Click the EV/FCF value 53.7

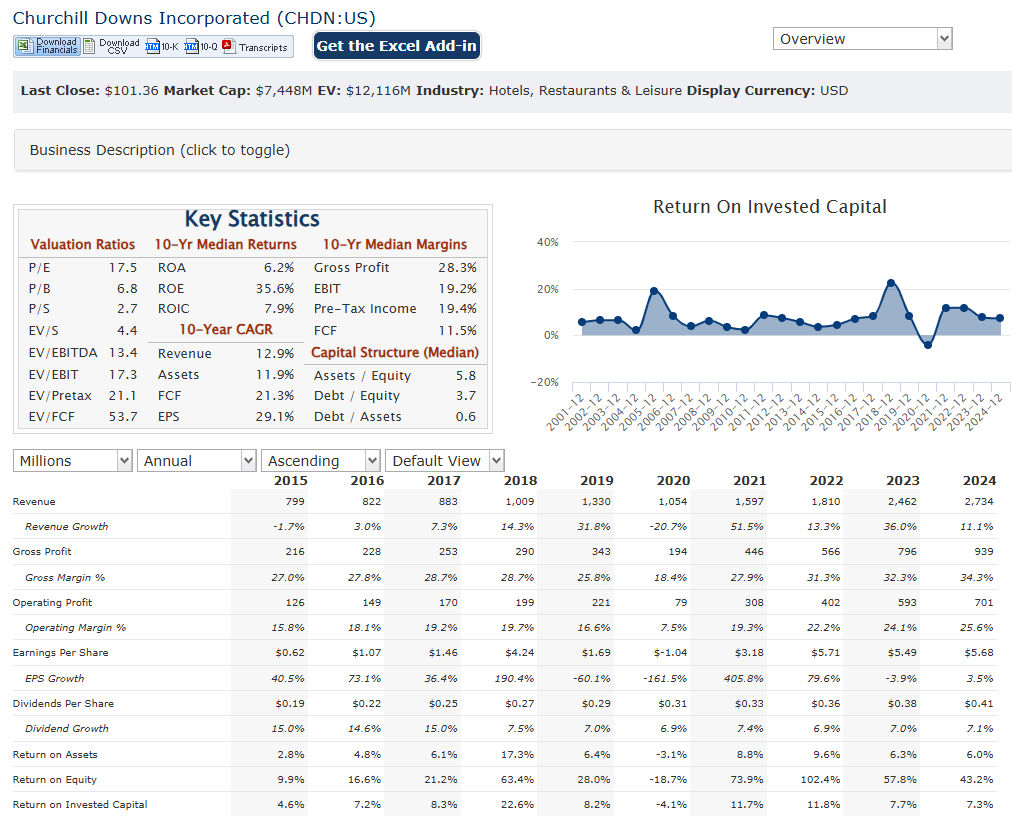tap(123, 417)
